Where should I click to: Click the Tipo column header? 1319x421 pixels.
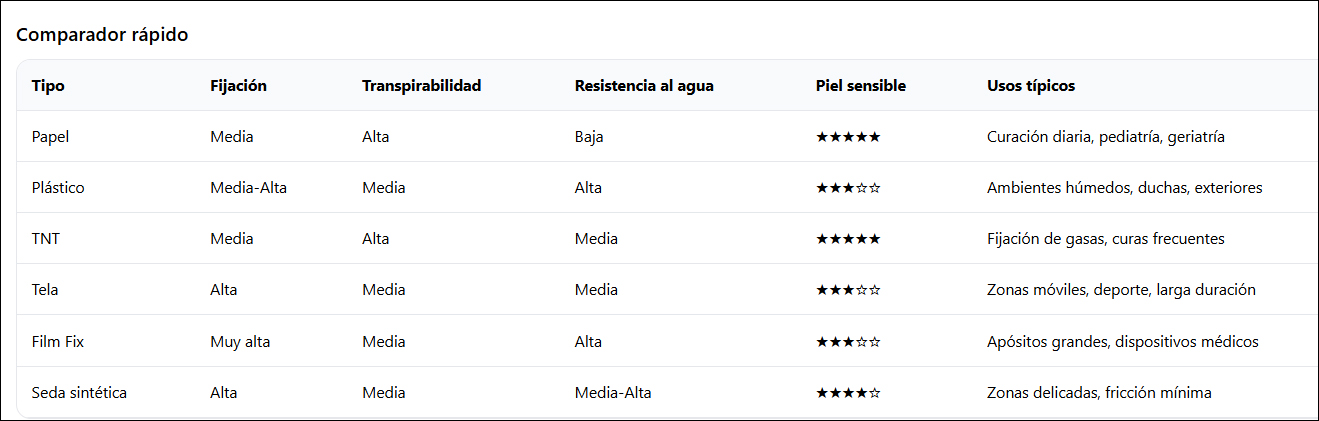click(x=48, y=86)
